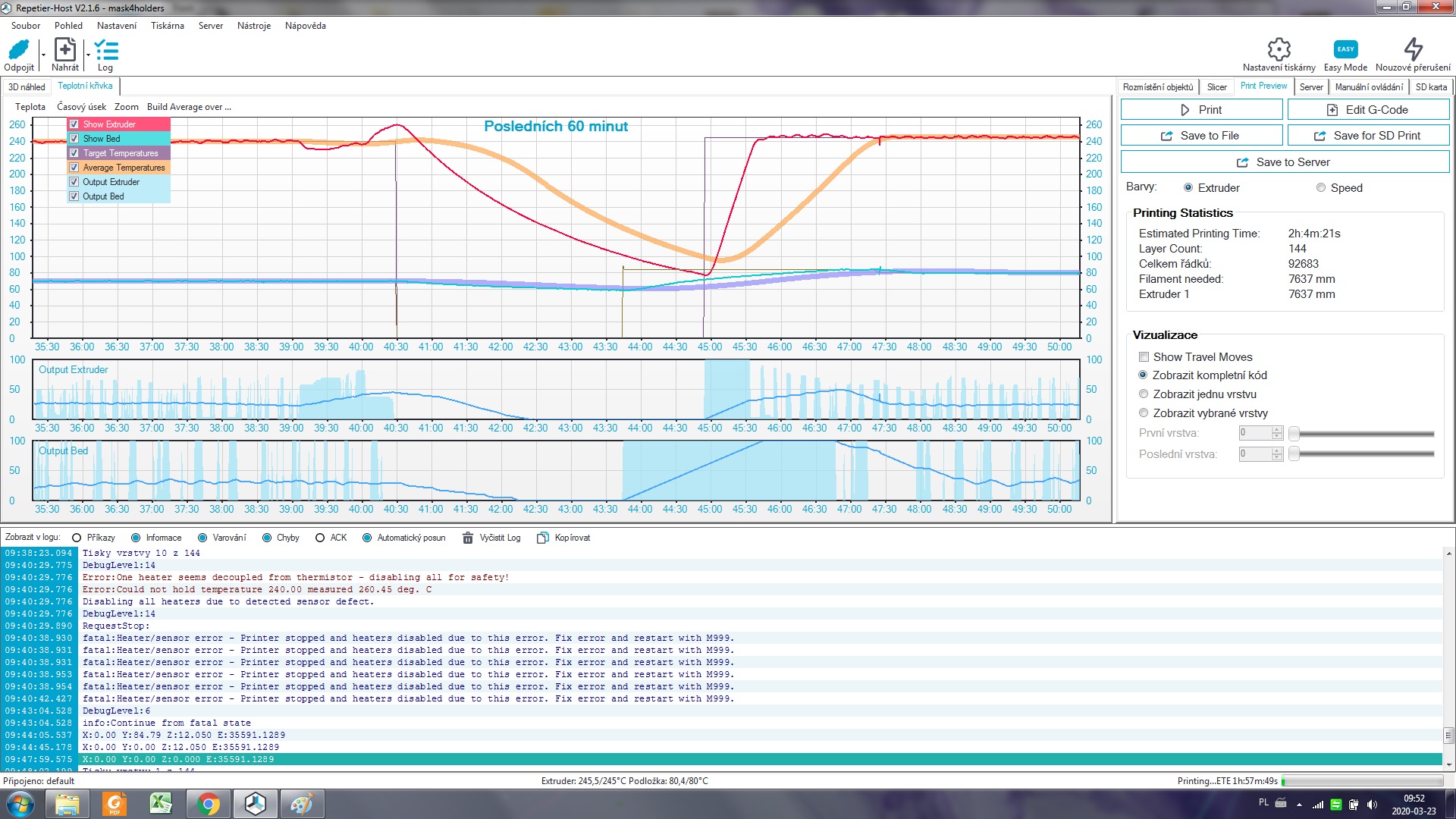Switch to the Manuální ovládání tab
This screenshot has height=819, width=1456.
[1368, 87]
